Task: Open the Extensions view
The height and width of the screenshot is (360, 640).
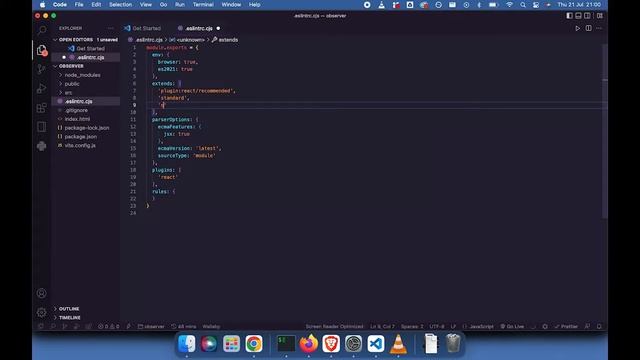Action: pos(42,108)
